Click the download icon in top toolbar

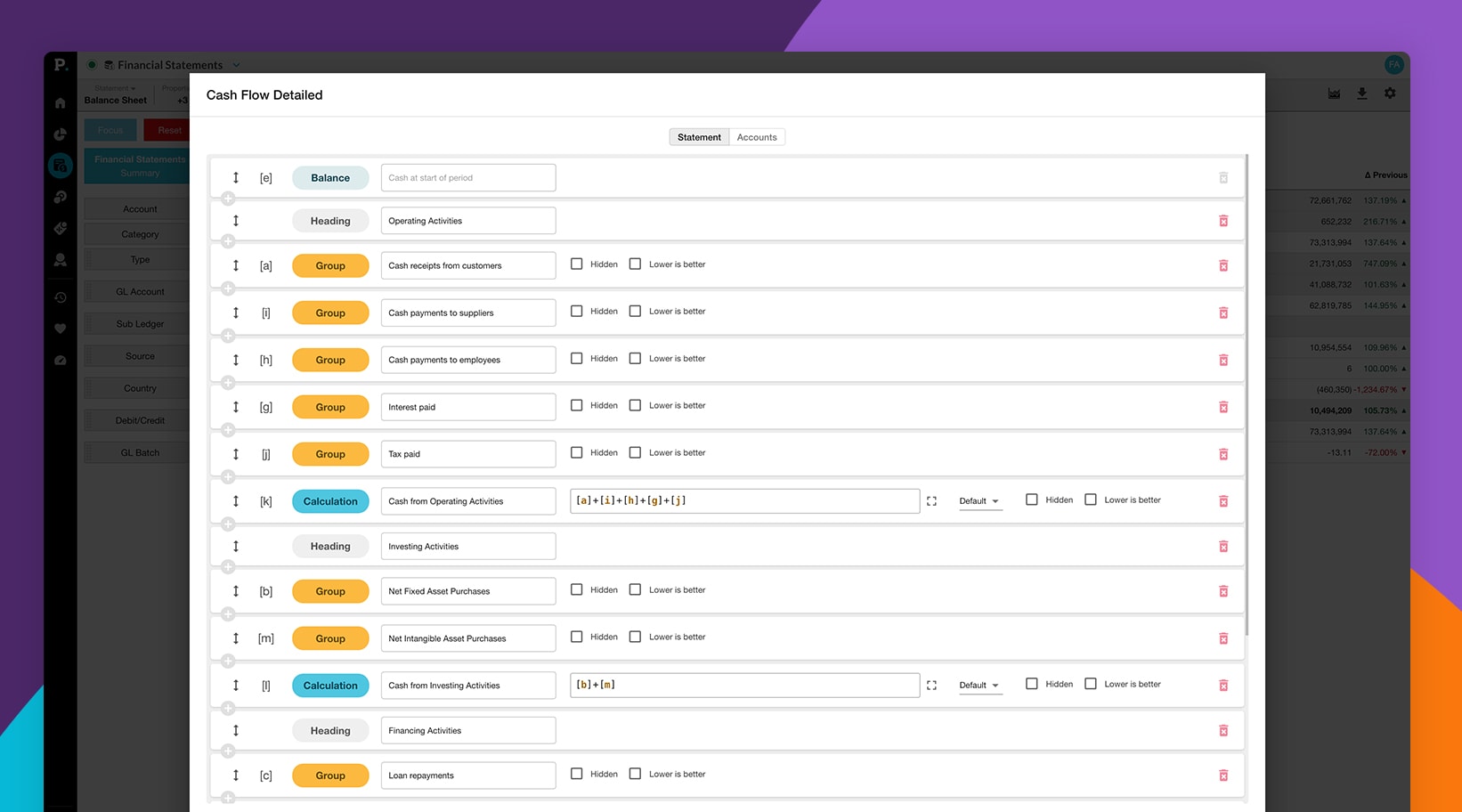point(1361,93)
